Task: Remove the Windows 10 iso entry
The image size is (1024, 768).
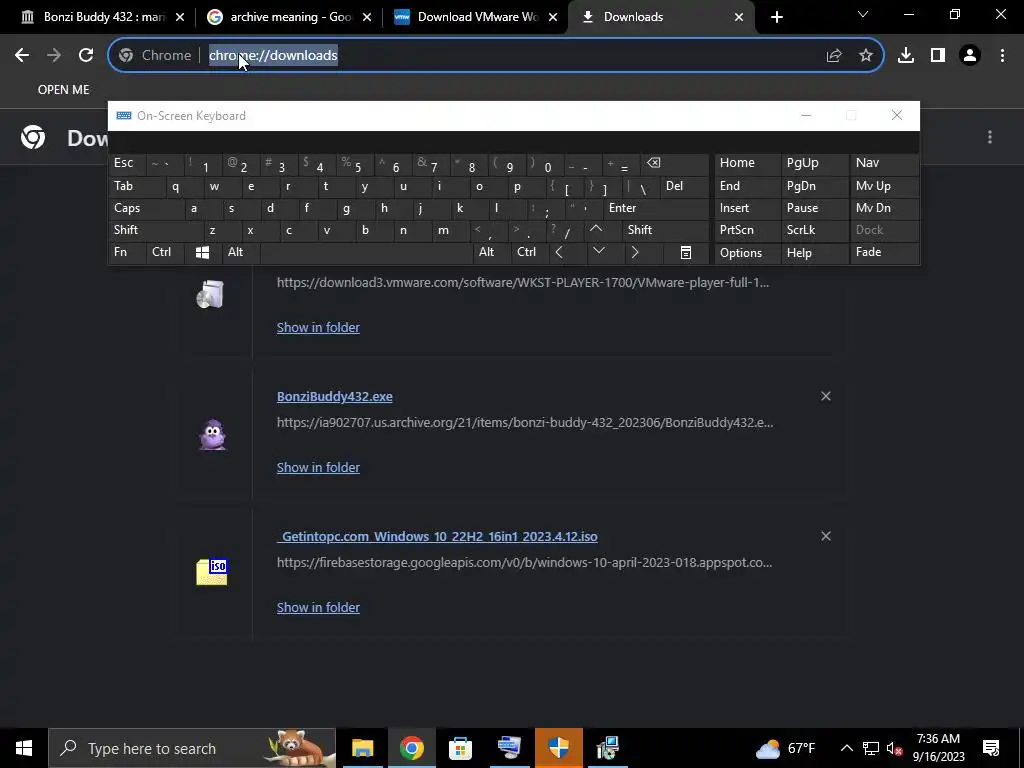Action: click(825, 536)
